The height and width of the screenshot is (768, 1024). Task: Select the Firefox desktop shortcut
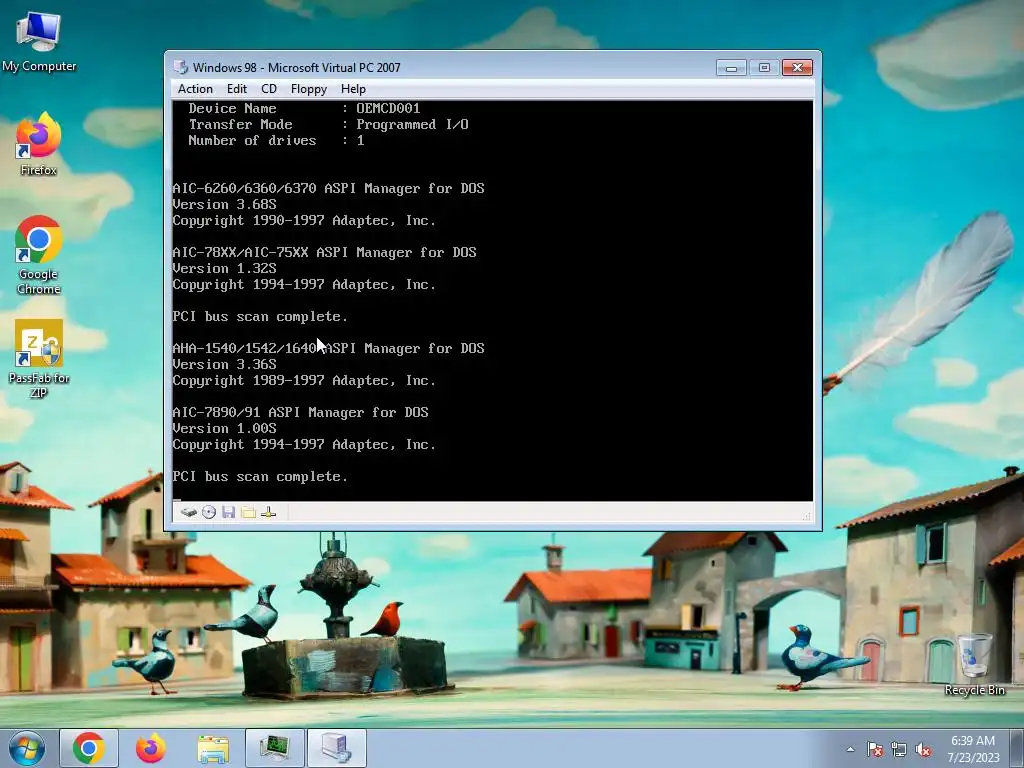click(x=39, y=144)
